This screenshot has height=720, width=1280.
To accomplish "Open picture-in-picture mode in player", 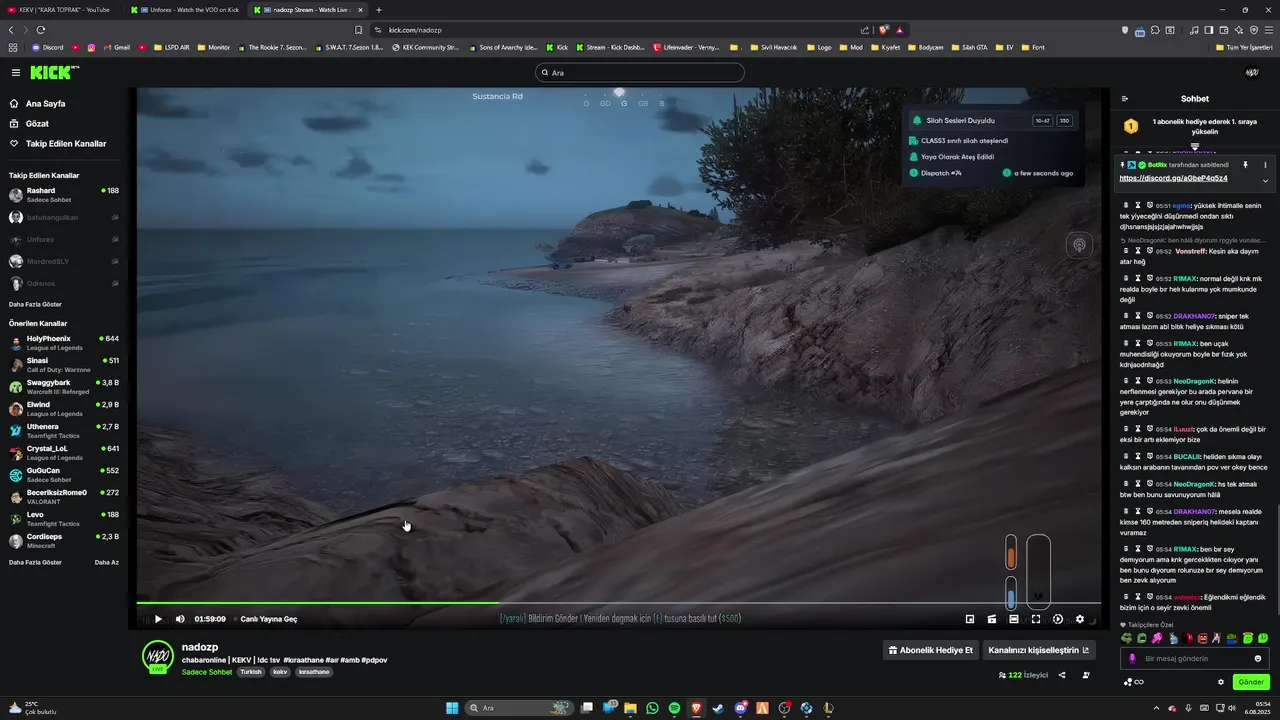I will tap(970, 619).
